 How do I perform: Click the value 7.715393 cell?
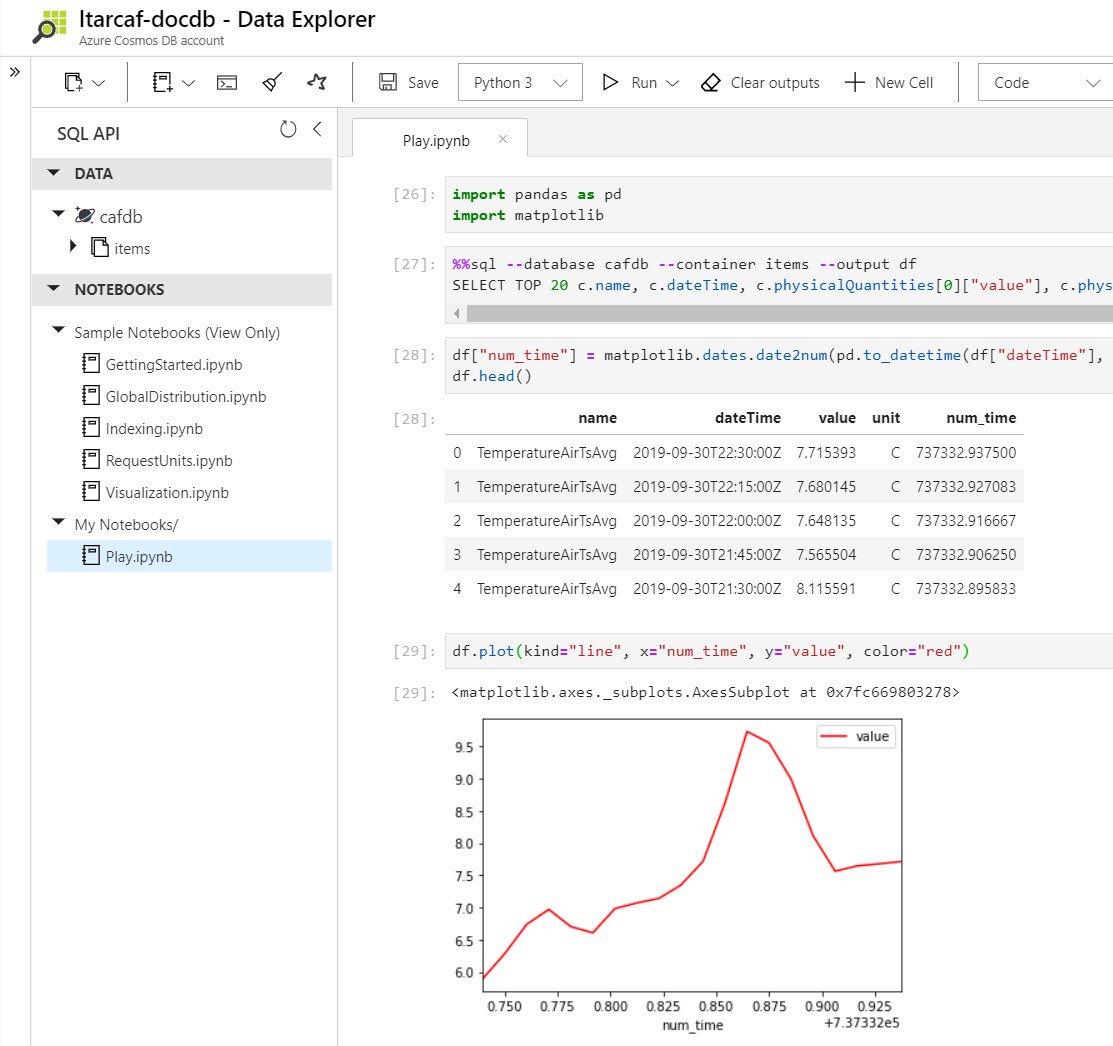pos(826,452)
